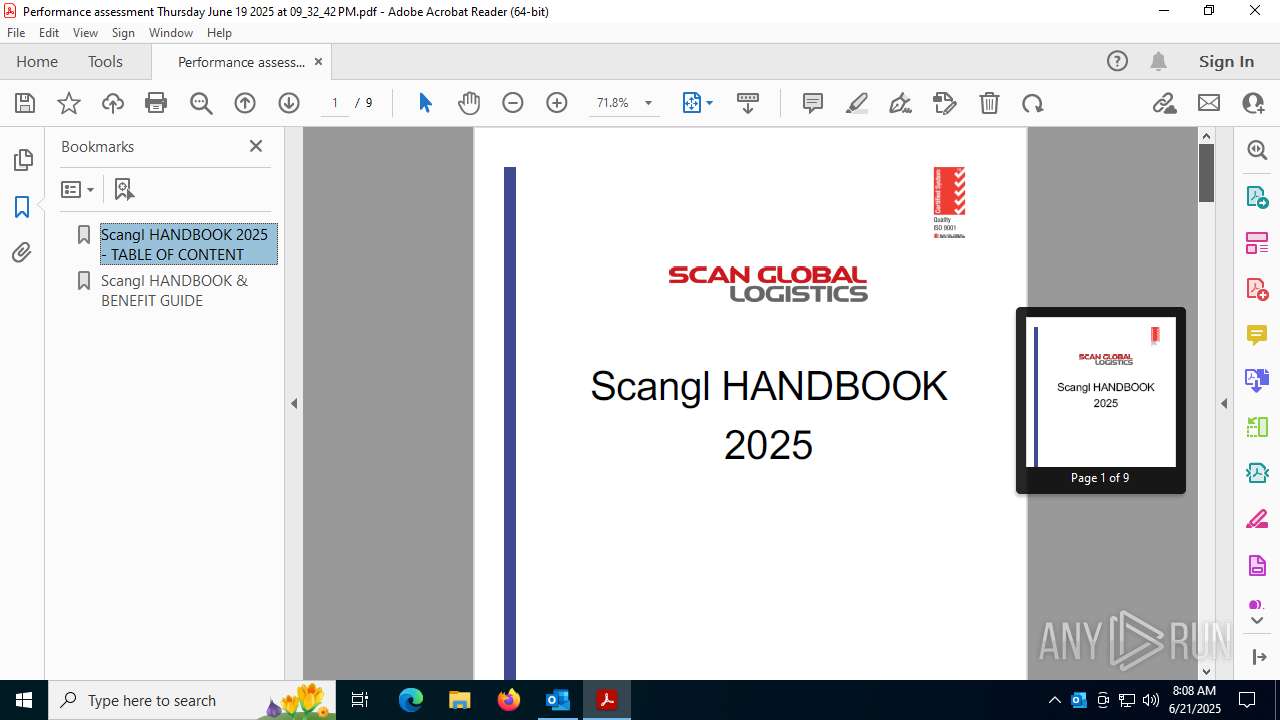Rotate the page with the rotate icon
The image size is (1280, 720).
[x=1033, y=103]
